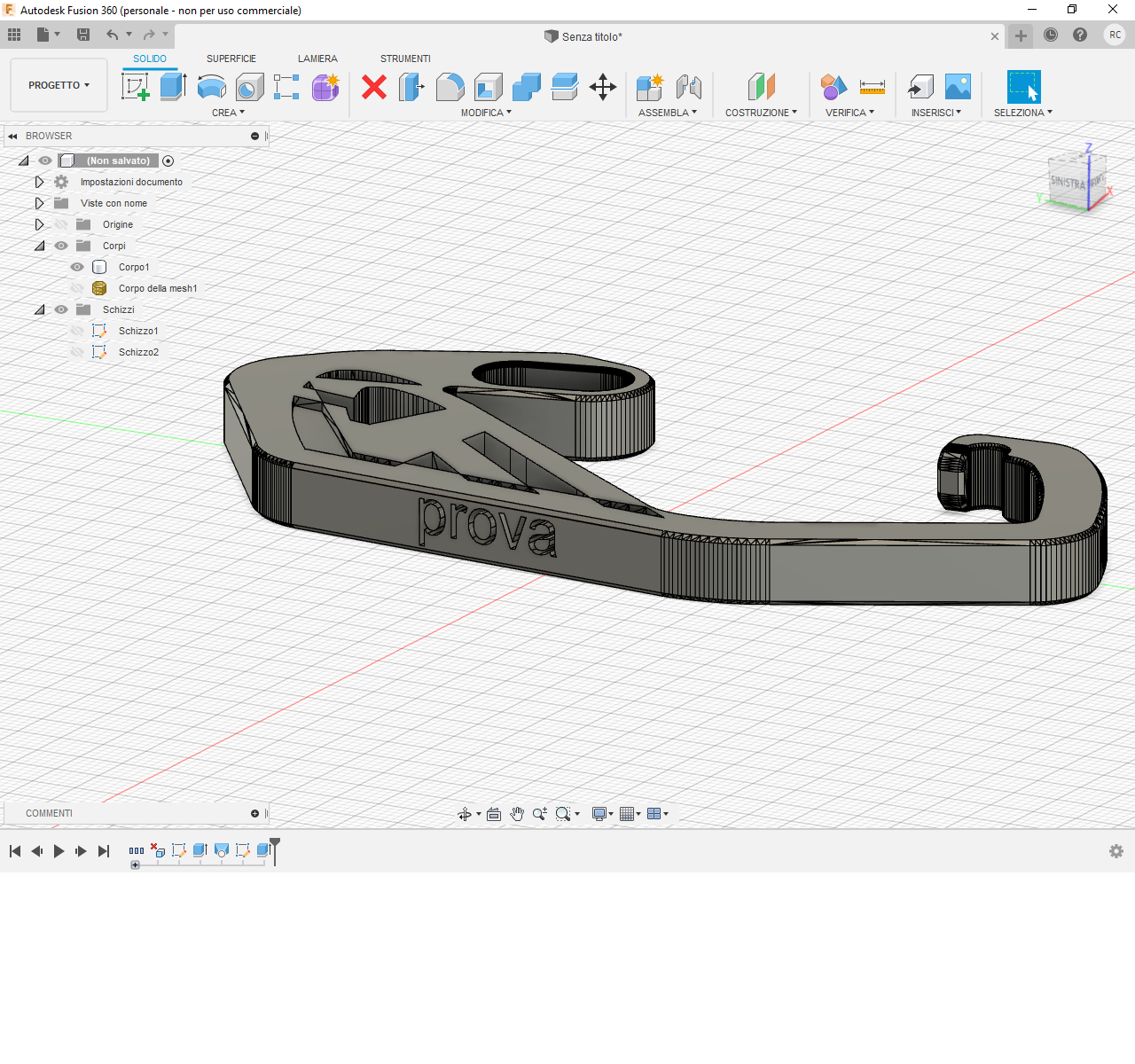Open the Insert Canvas image tool
The image size is (1135, 1064).
(x=958, y=87)
